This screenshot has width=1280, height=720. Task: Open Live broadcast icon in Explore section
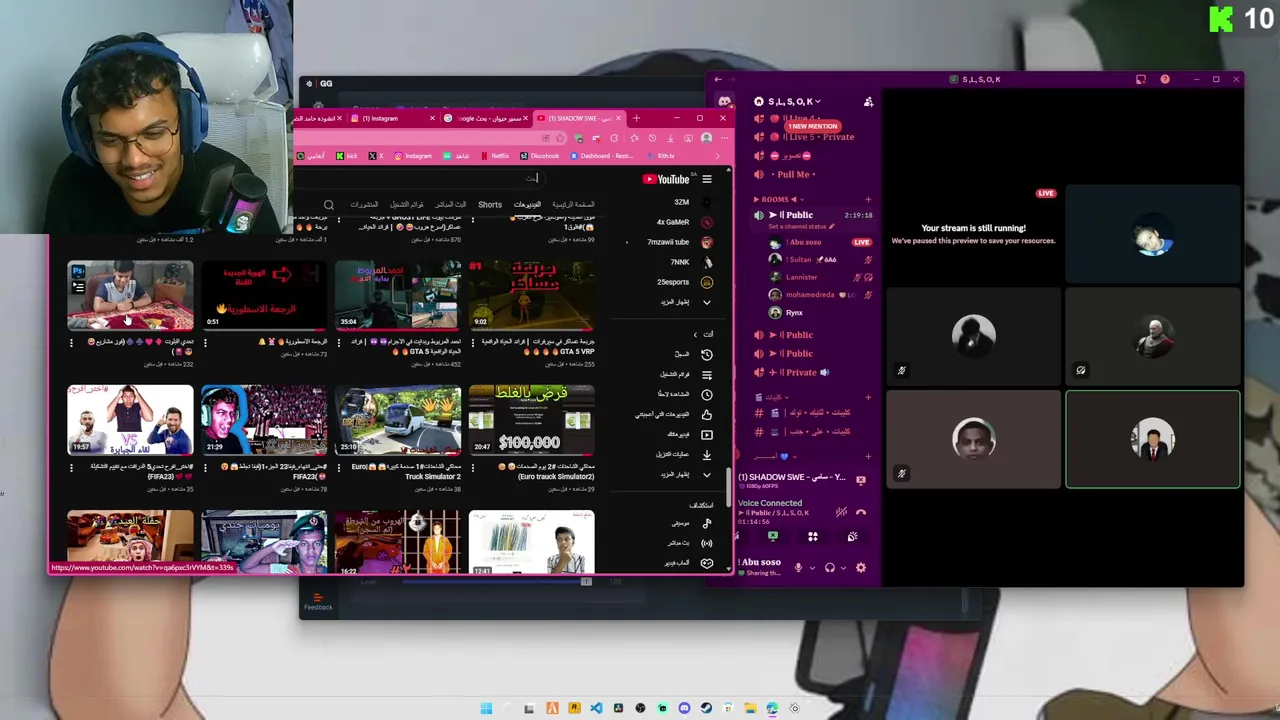tap(706, 543)
